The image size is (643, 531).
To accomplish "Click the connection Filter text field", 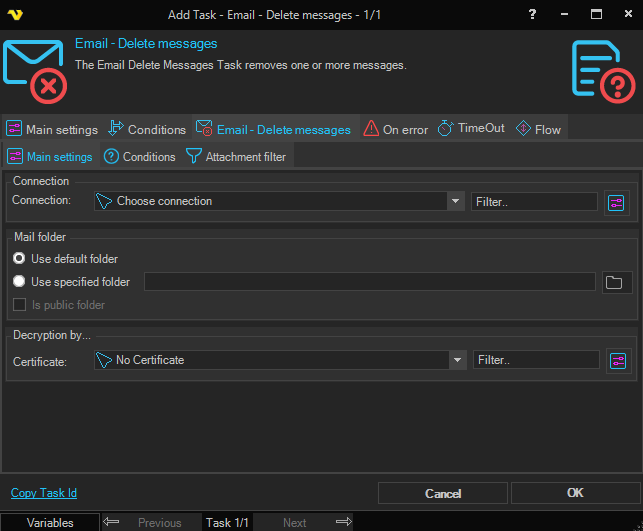I will point(534,202).
